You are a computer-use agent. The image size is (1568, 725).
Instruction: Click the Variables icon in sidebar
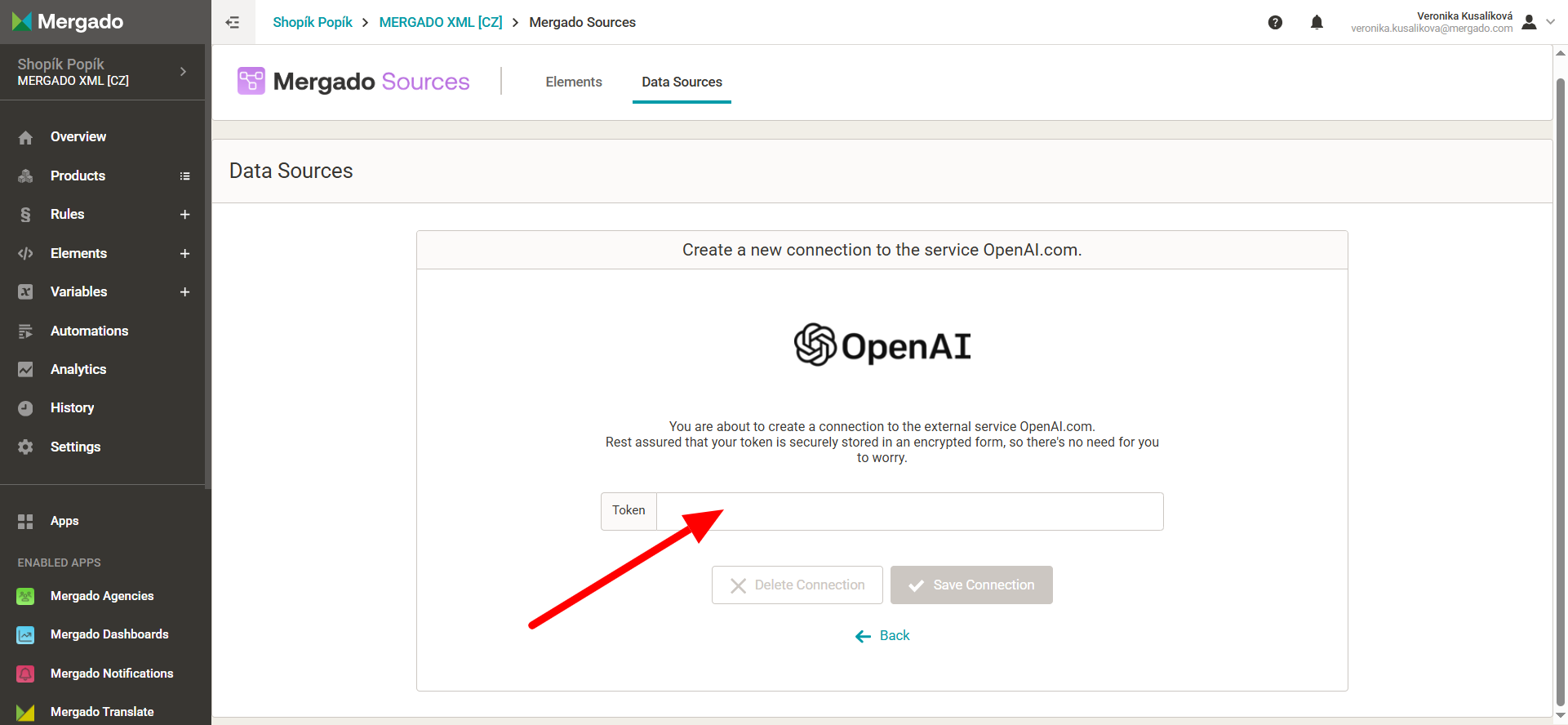[25, 291]
